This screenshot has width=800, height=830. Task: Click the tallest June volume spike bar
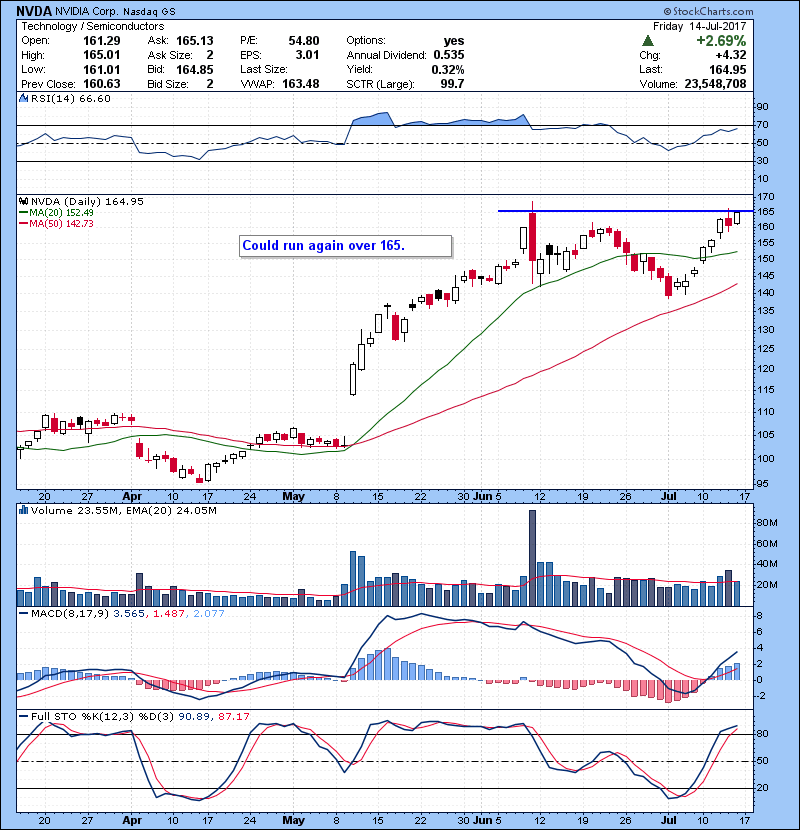click(533, 558)
